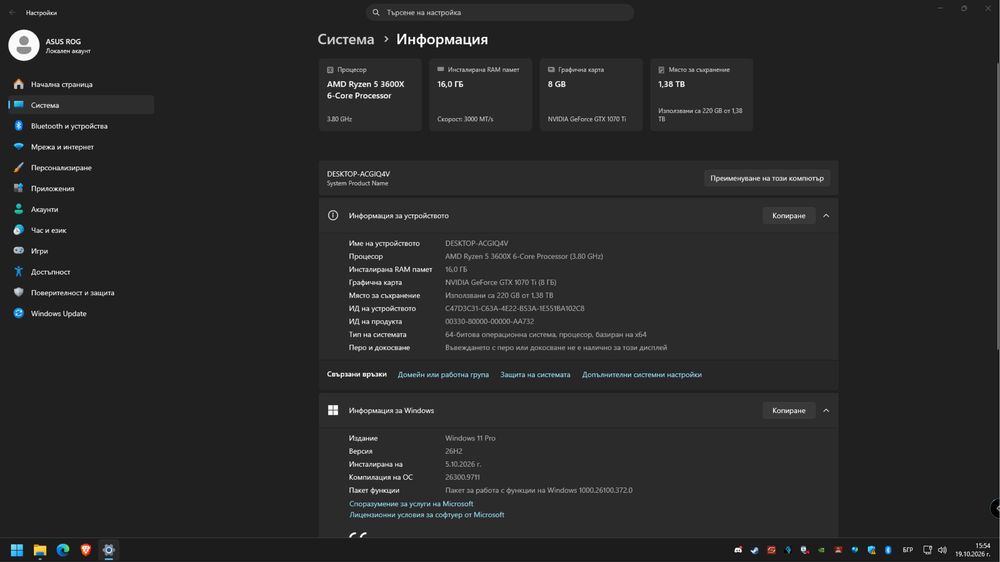Launch Brave browser from taskbar
Screen dimensions: 1000x562
pyautogui.click(x=86, y=550)
